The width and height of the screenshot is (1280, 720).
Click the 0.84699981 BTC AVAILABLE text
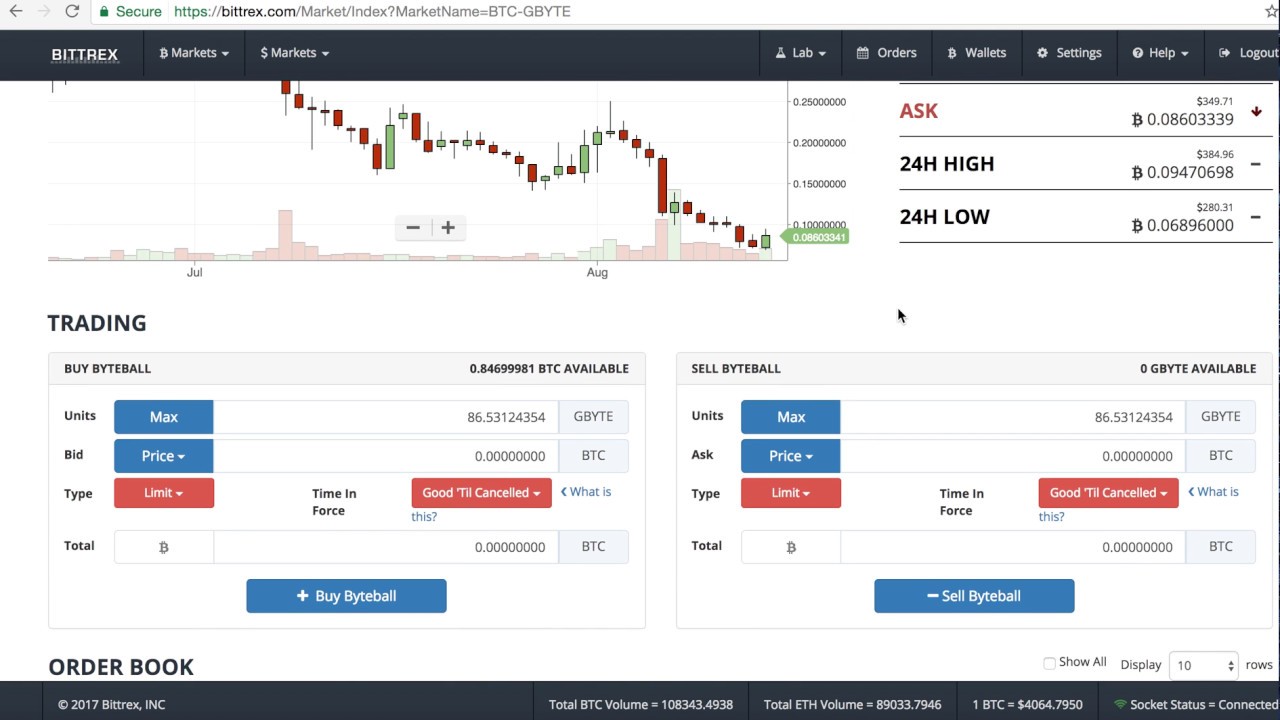549,369
